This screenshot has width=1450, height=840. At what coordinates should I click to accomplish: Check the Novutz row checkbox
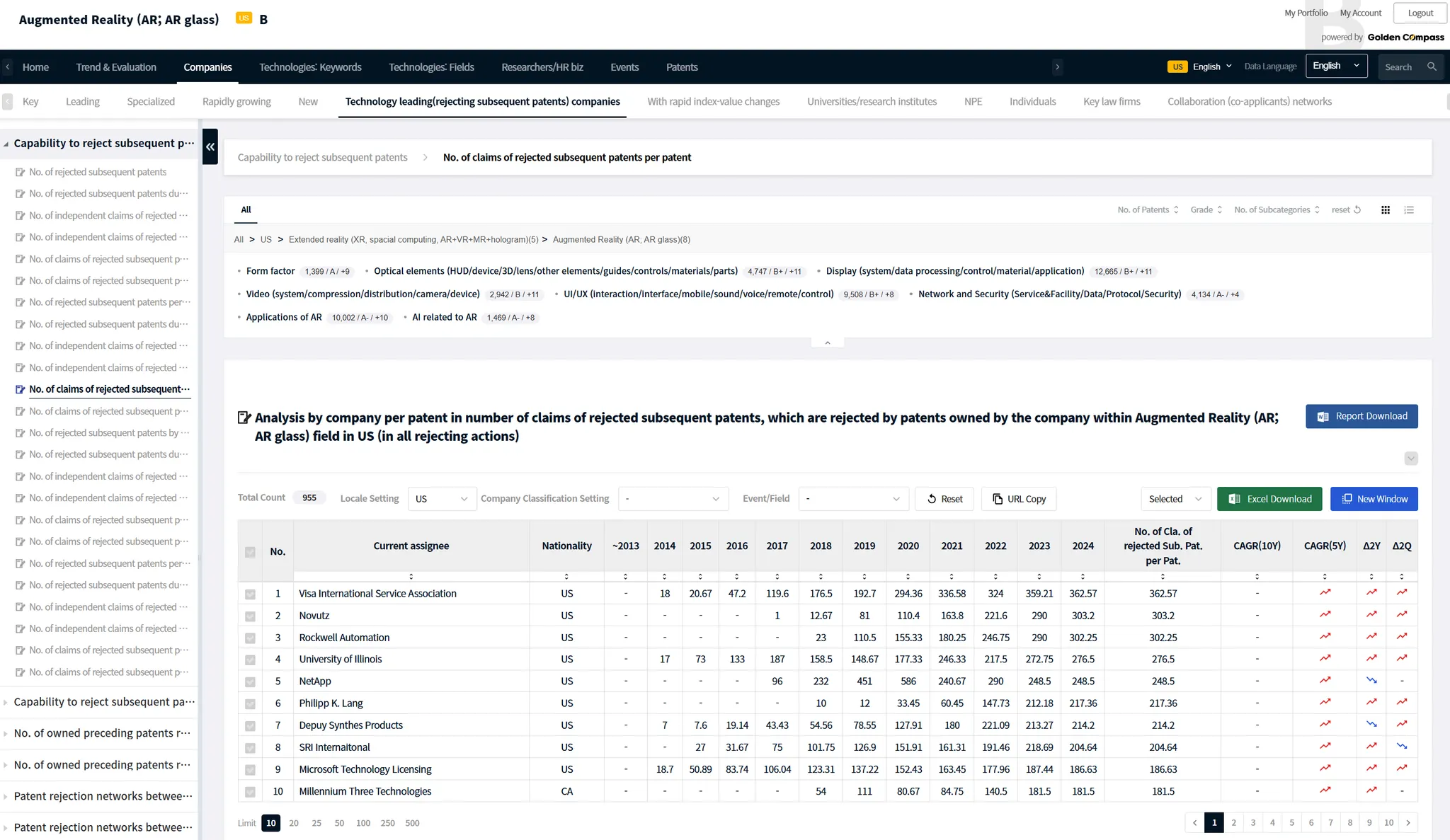coord(250,616)
